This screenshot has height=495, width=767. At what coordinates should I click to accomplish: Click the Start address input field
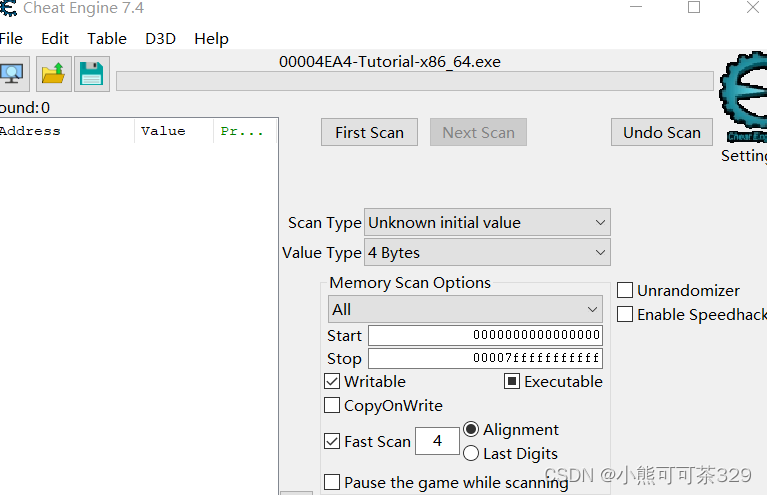click(485, 335)
